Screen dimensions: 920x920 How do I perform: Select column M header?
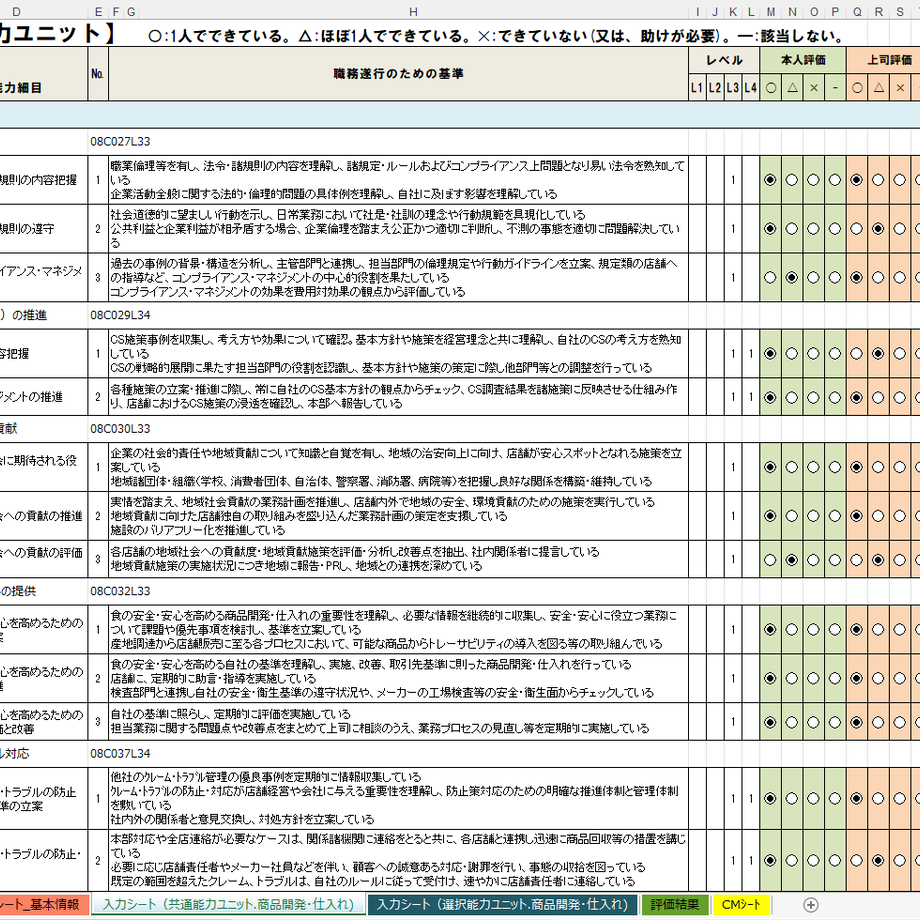pos(770,12)
